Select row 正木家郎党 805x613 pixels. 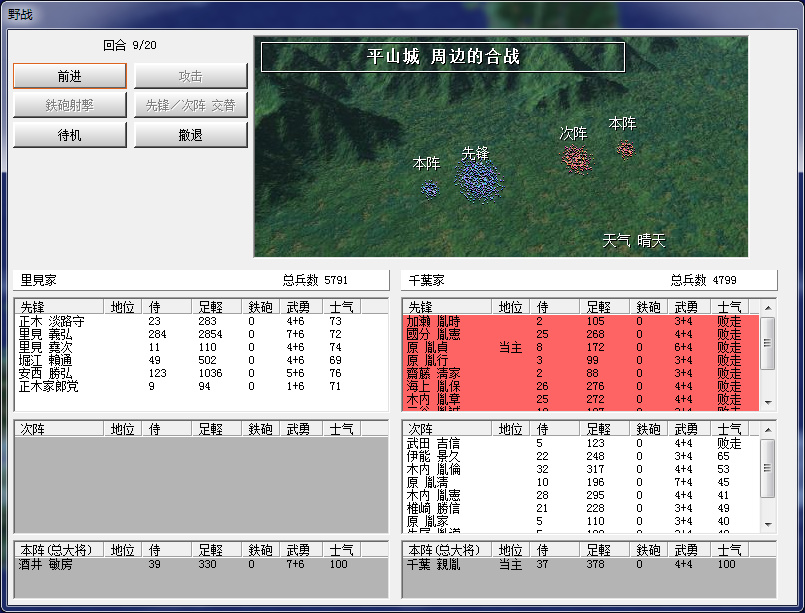coord(201,386)
